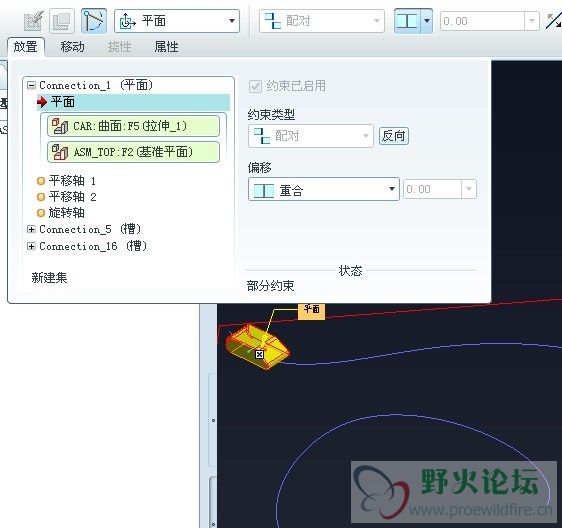Screen dimensions: 562x528
Task: Switch to the 移动 tab
Action: pyautogui.click(x=72, y=47)
